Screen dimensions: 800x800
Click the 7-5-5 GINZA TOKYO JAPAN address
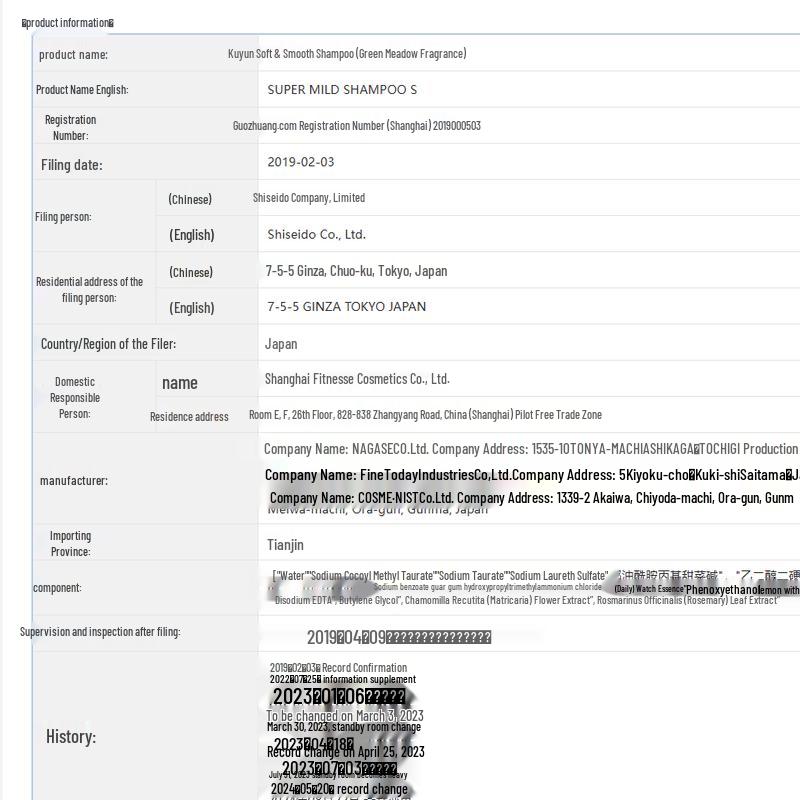[346, 307]
